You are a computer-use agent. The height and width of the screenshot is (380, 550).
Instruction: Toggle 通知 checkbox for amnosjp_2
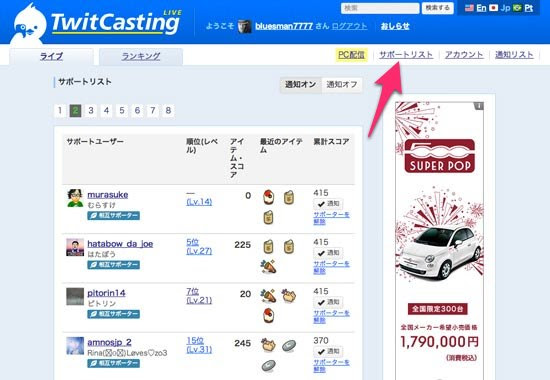[x=328, y=351]
